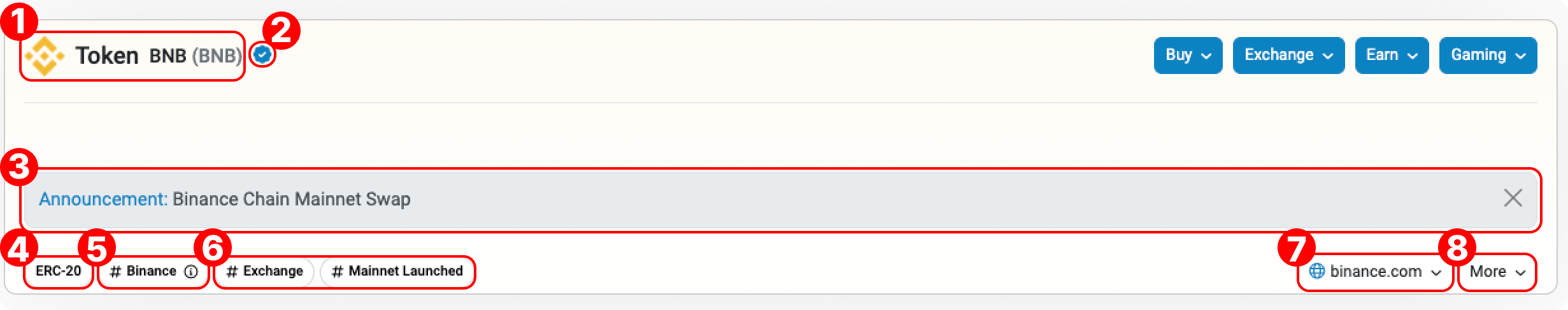Screen dimensions: 1568x310
Task: Open Binance Chain Mainnet Swap announcement text
Action: [x=292, y=200]
